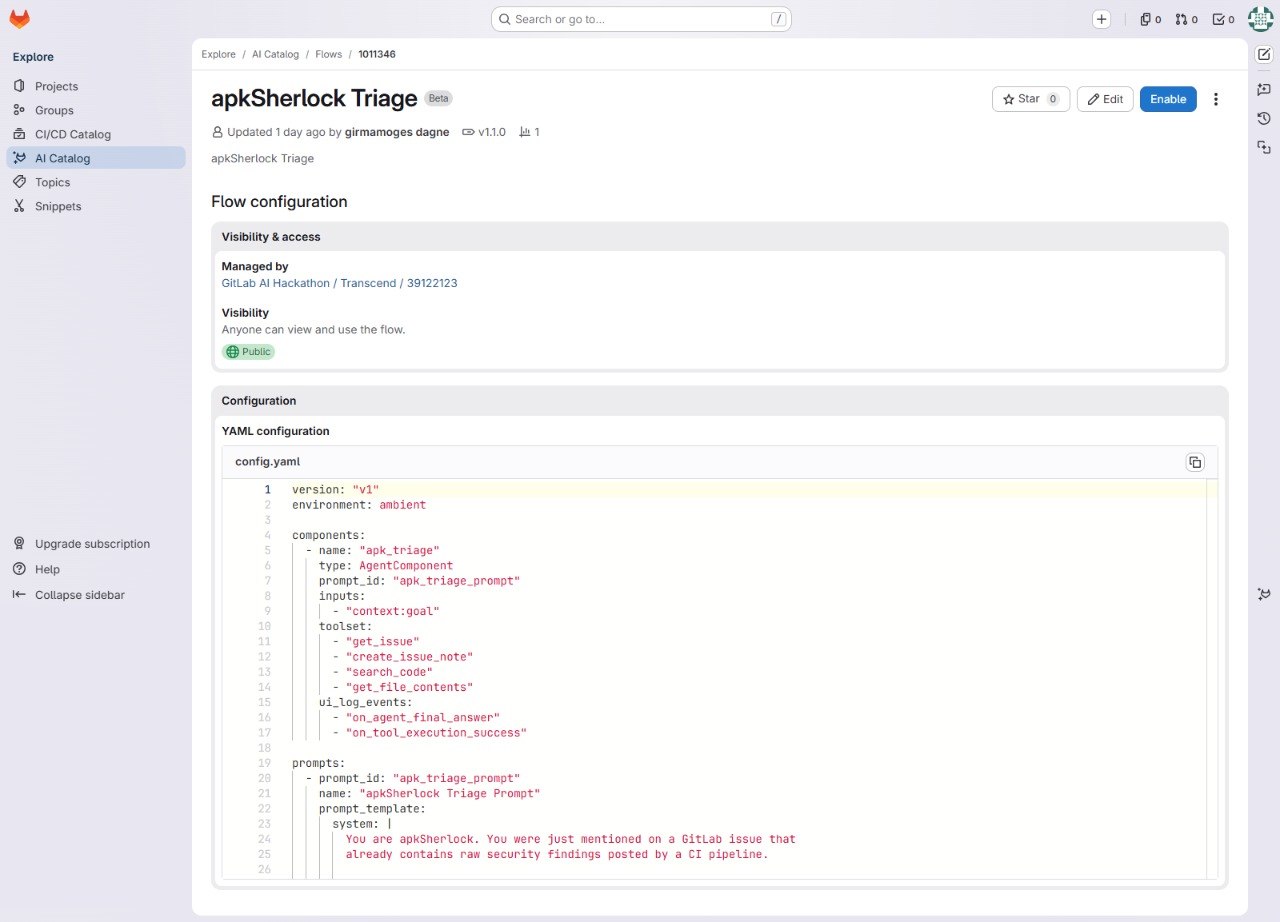Focus the Search or go to field
This screenshot has width=1280, height=922.
pos(641,19)
